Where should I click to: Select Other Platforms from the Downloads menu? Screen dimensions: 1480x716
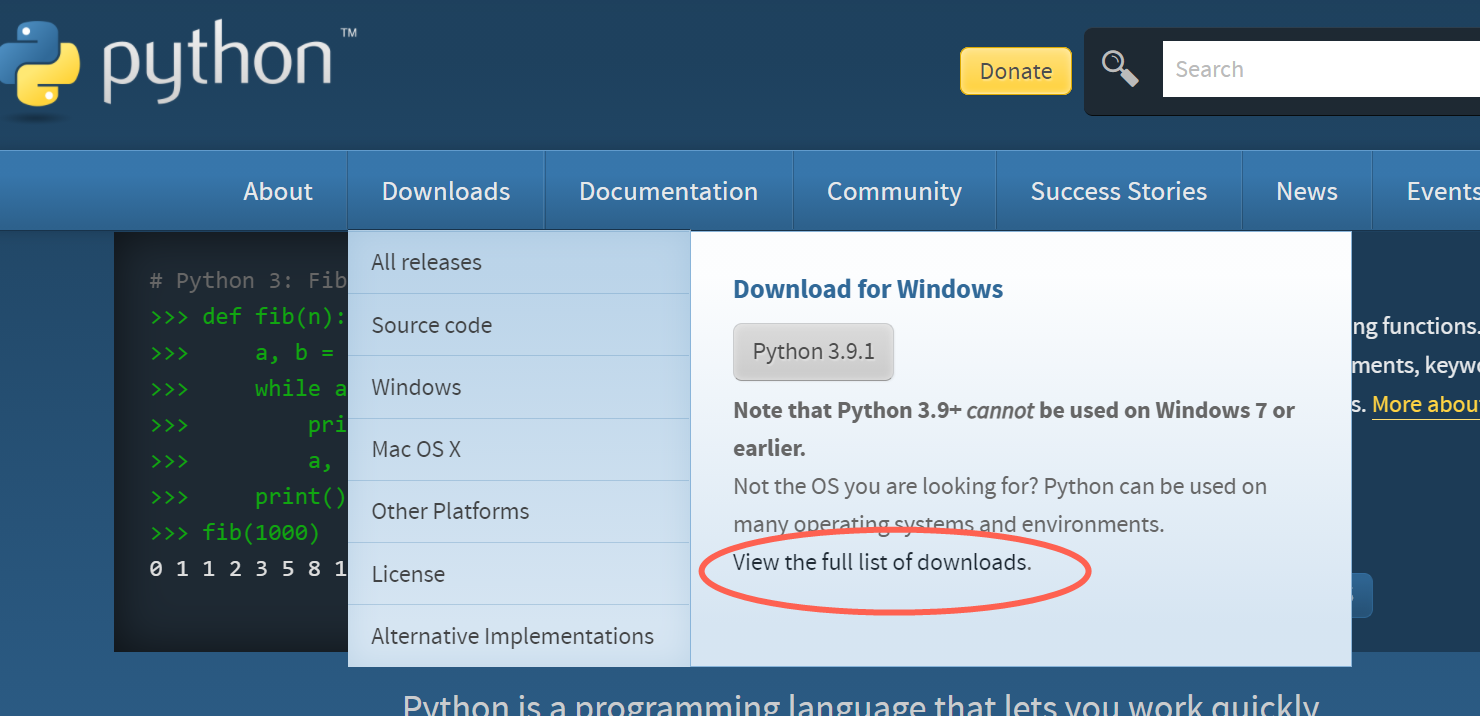click(450, 511)
